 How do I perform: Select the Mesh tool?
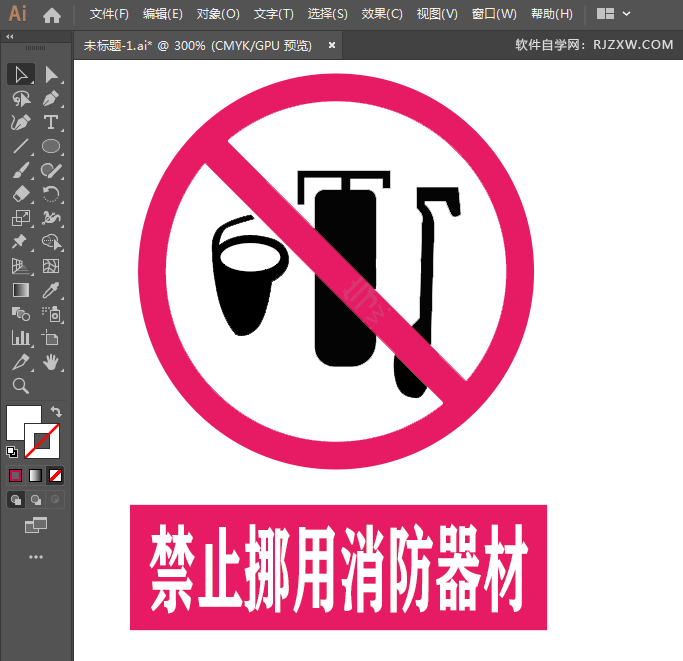tap(51, 266)
